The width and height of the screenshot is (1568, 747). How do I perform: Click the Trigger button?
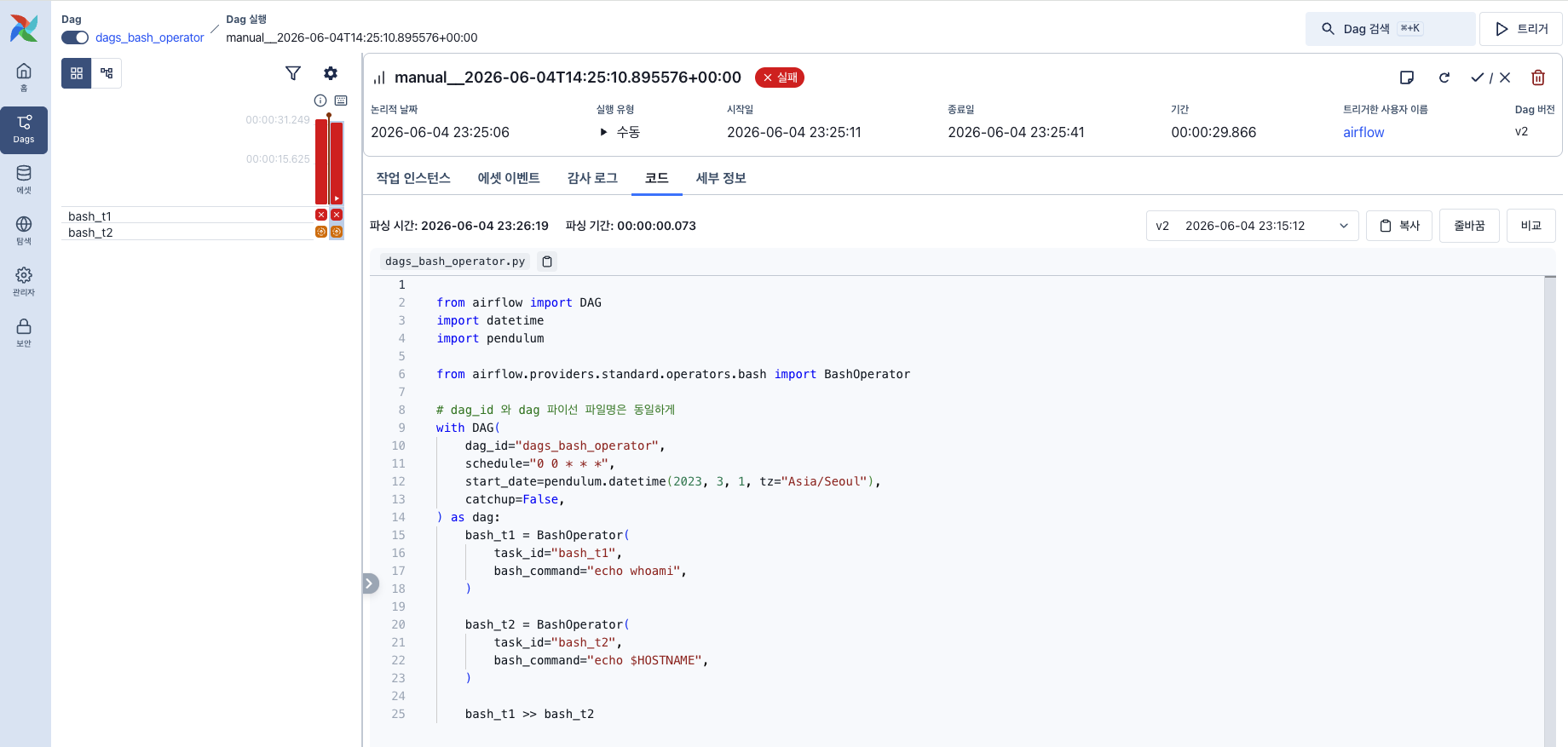1521,29
